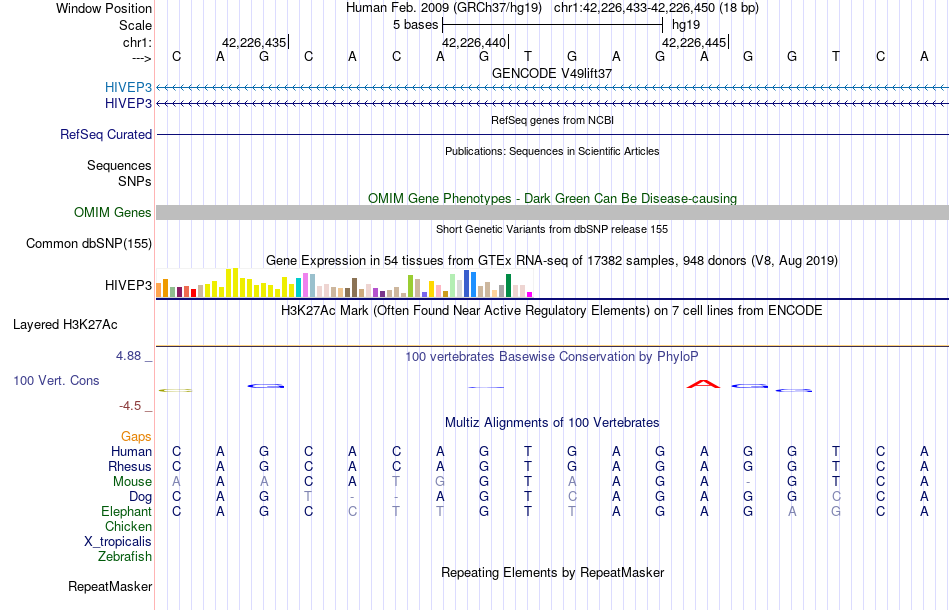Click Publications: Sequences in Scientific Articles title
The width and height of the screenshot is (950, 610).
click(552, 151)
